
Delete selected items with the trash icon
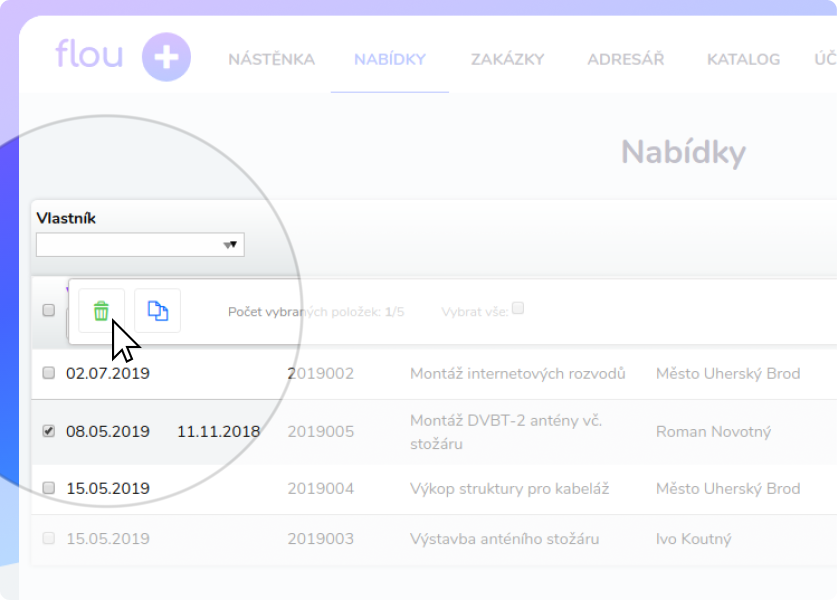101,311
